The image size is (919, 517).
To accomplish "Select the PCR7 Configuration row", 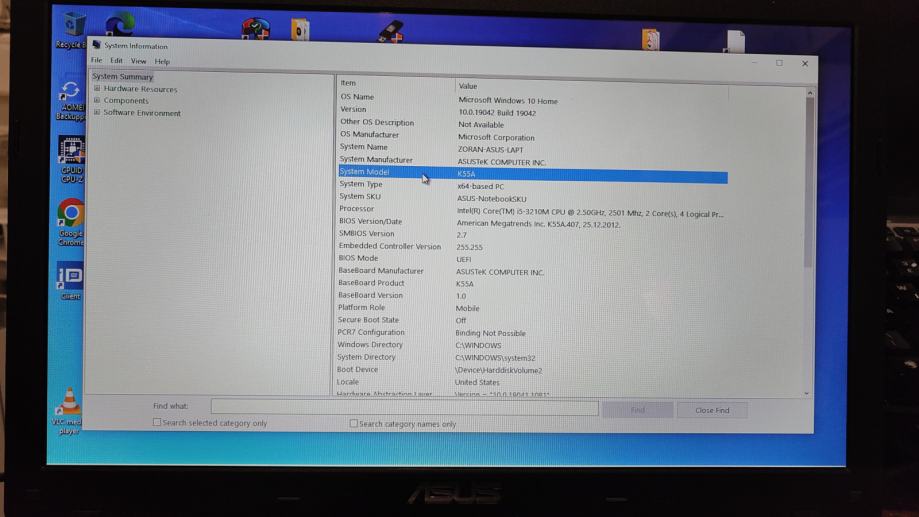I will tap(533, 332).
